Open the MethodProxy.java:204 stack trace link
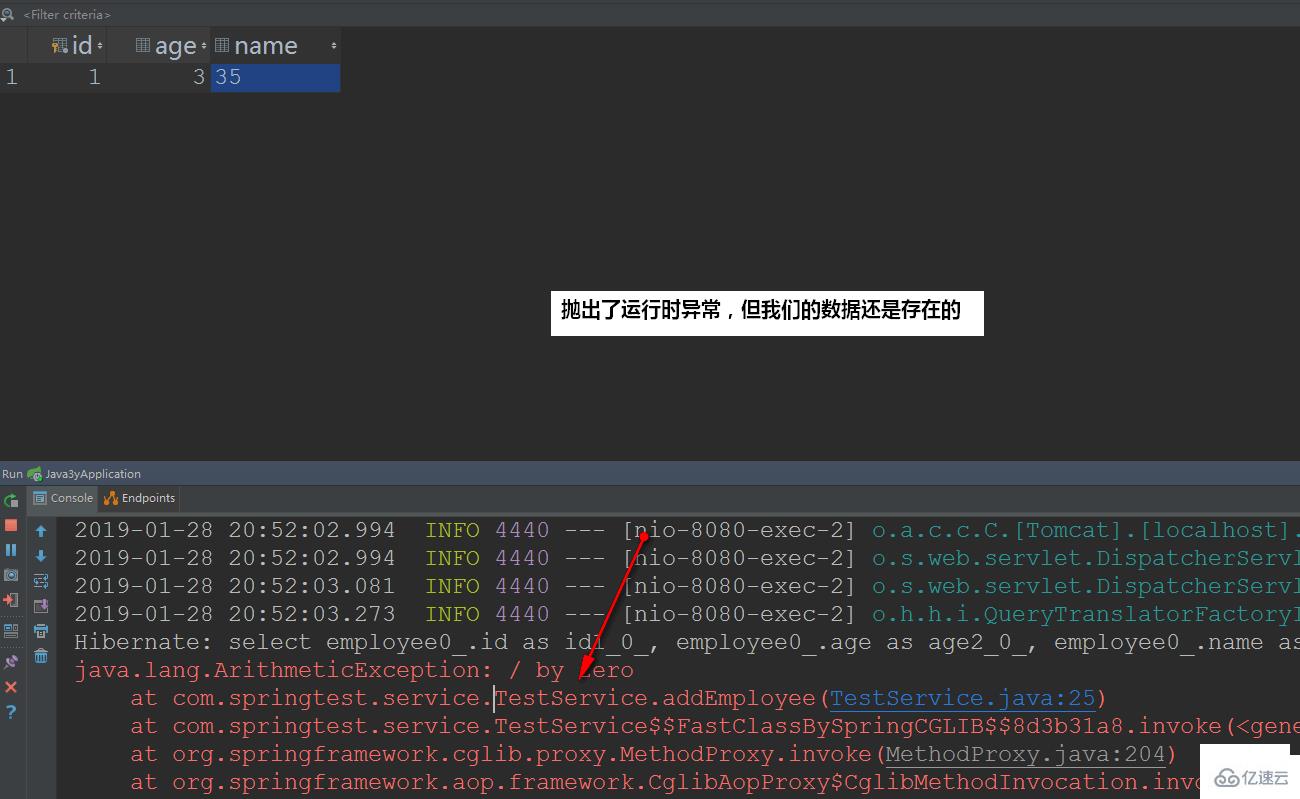Screen dimensions: 1300x799 [x=1025, y=754]
